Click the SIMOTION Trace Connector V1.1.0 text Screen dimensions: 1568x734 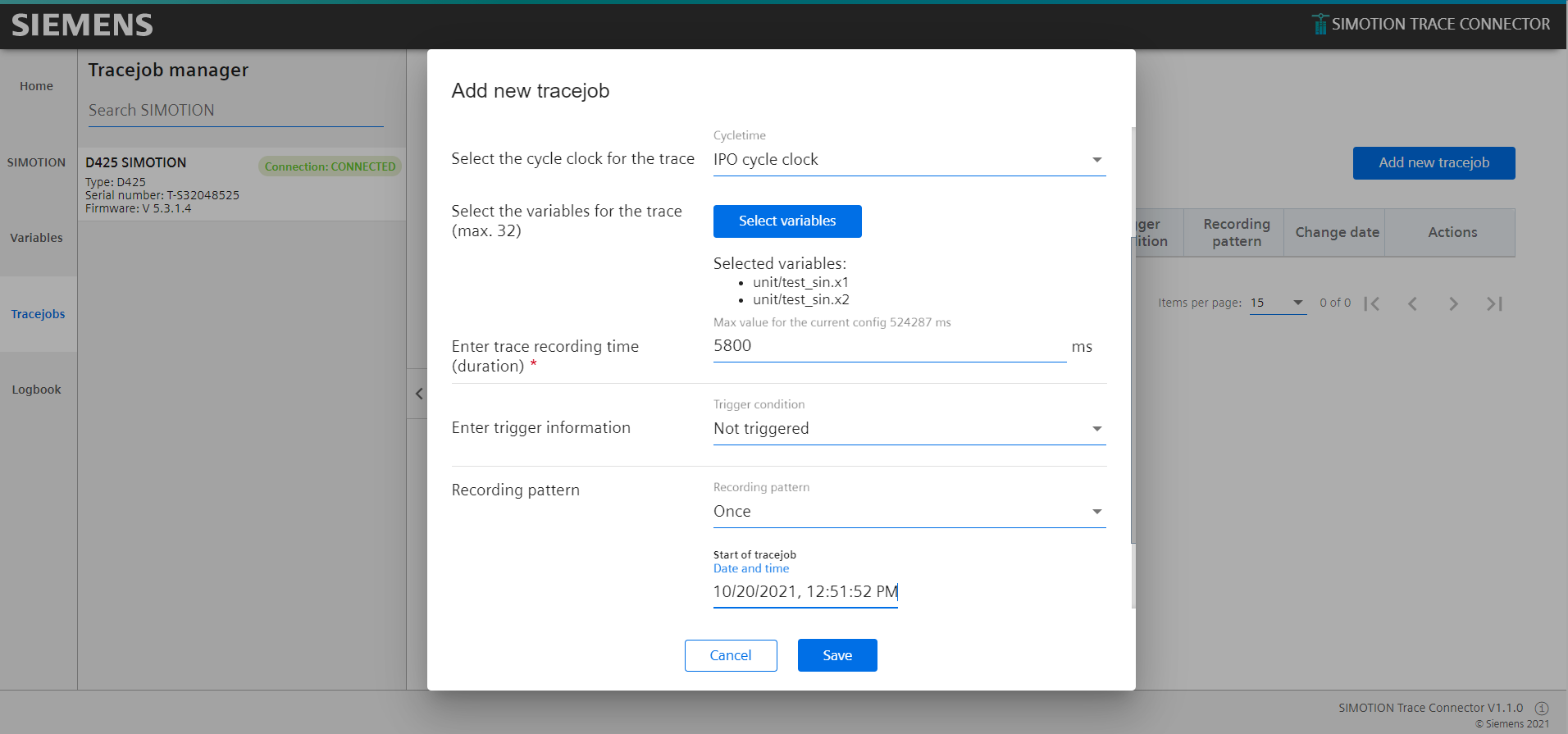(1430, 708)
